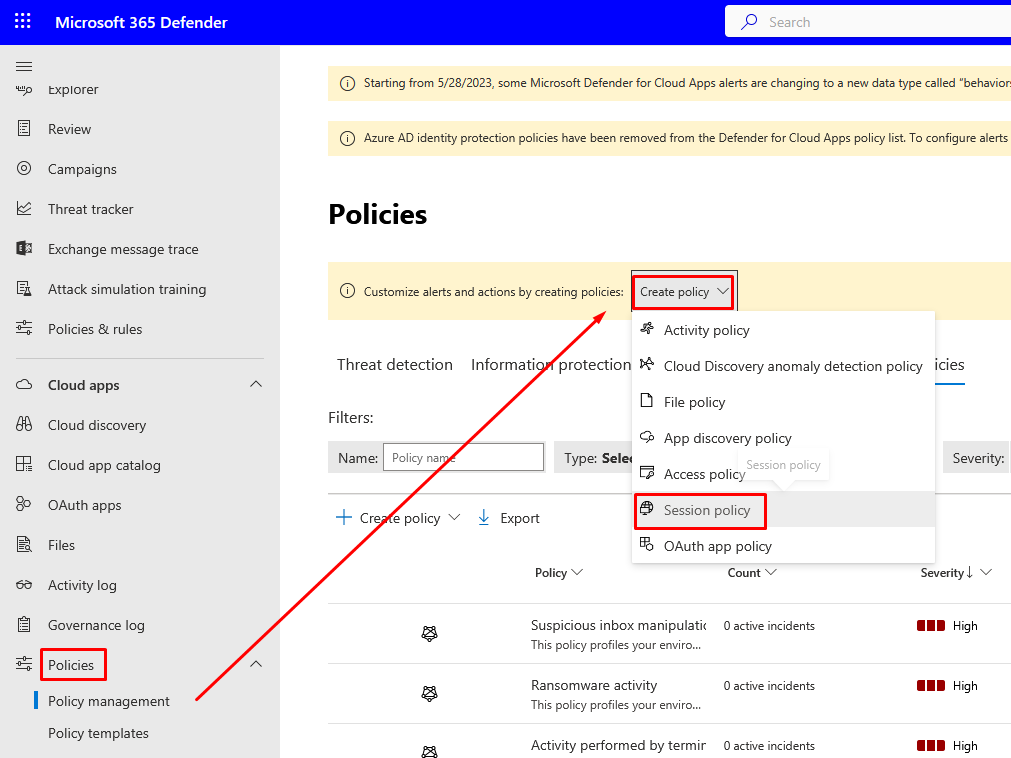Click the Exchange message trace icon

(x=24, y=249)
